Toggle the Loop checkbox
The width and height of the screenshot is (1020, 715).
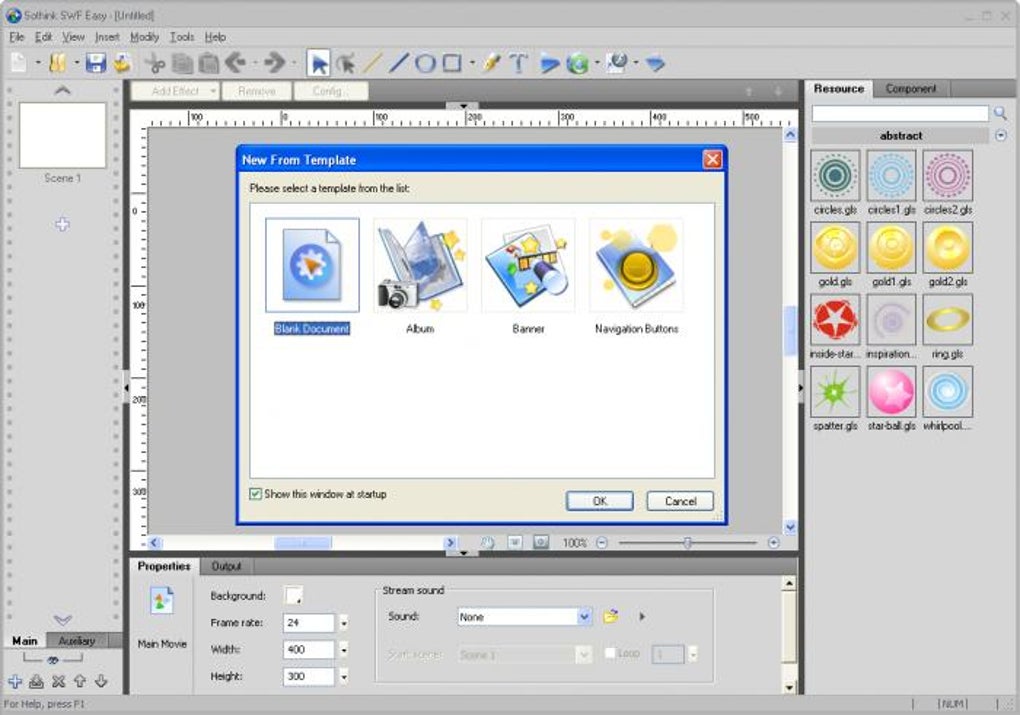(x=610, y=653)
